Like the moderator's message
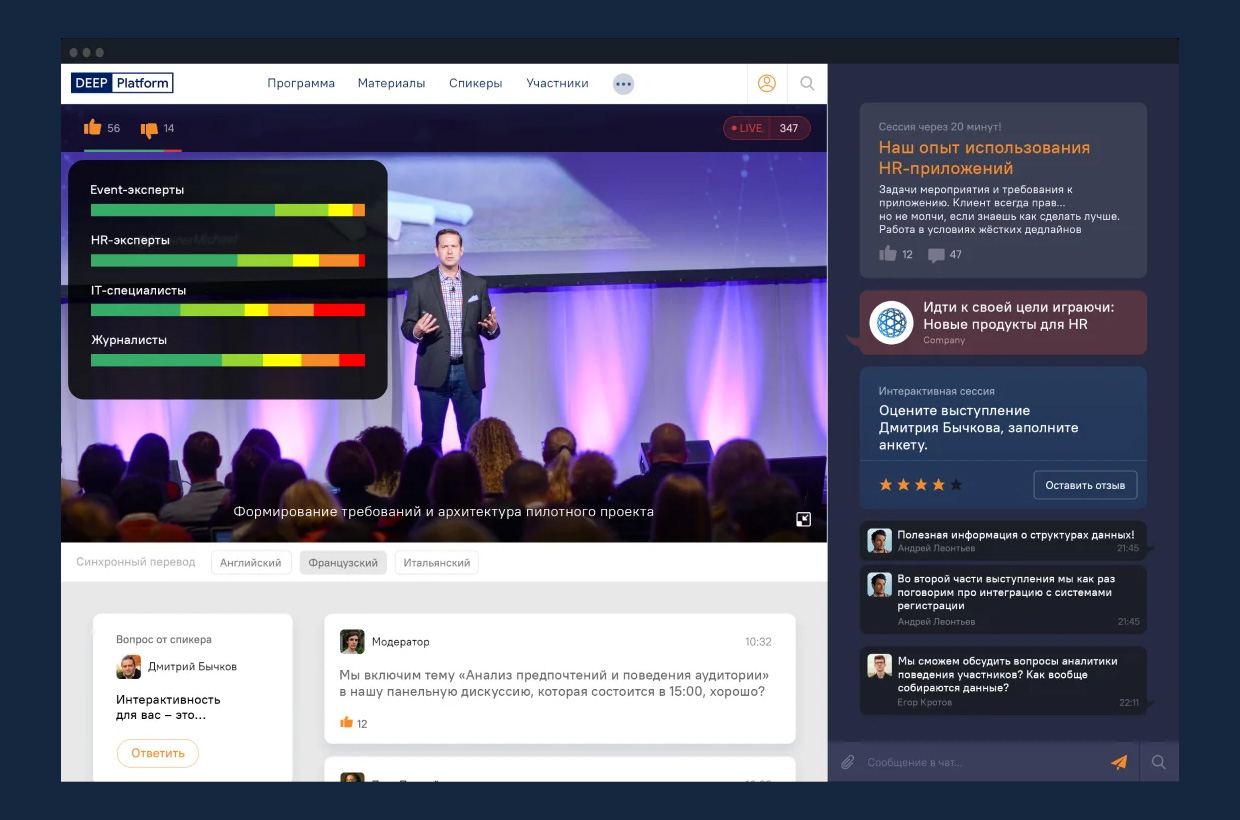 [x=347, y=722]
